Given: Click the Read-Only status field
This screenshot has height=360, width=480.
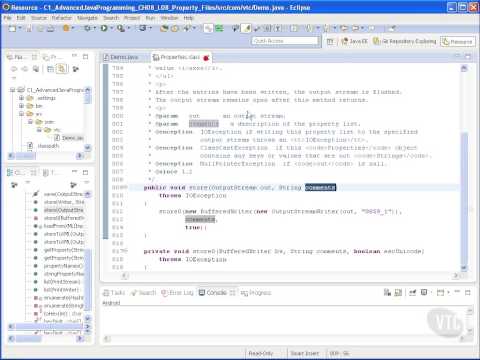Looking at the screenshot, I should [x=261, y=353].
